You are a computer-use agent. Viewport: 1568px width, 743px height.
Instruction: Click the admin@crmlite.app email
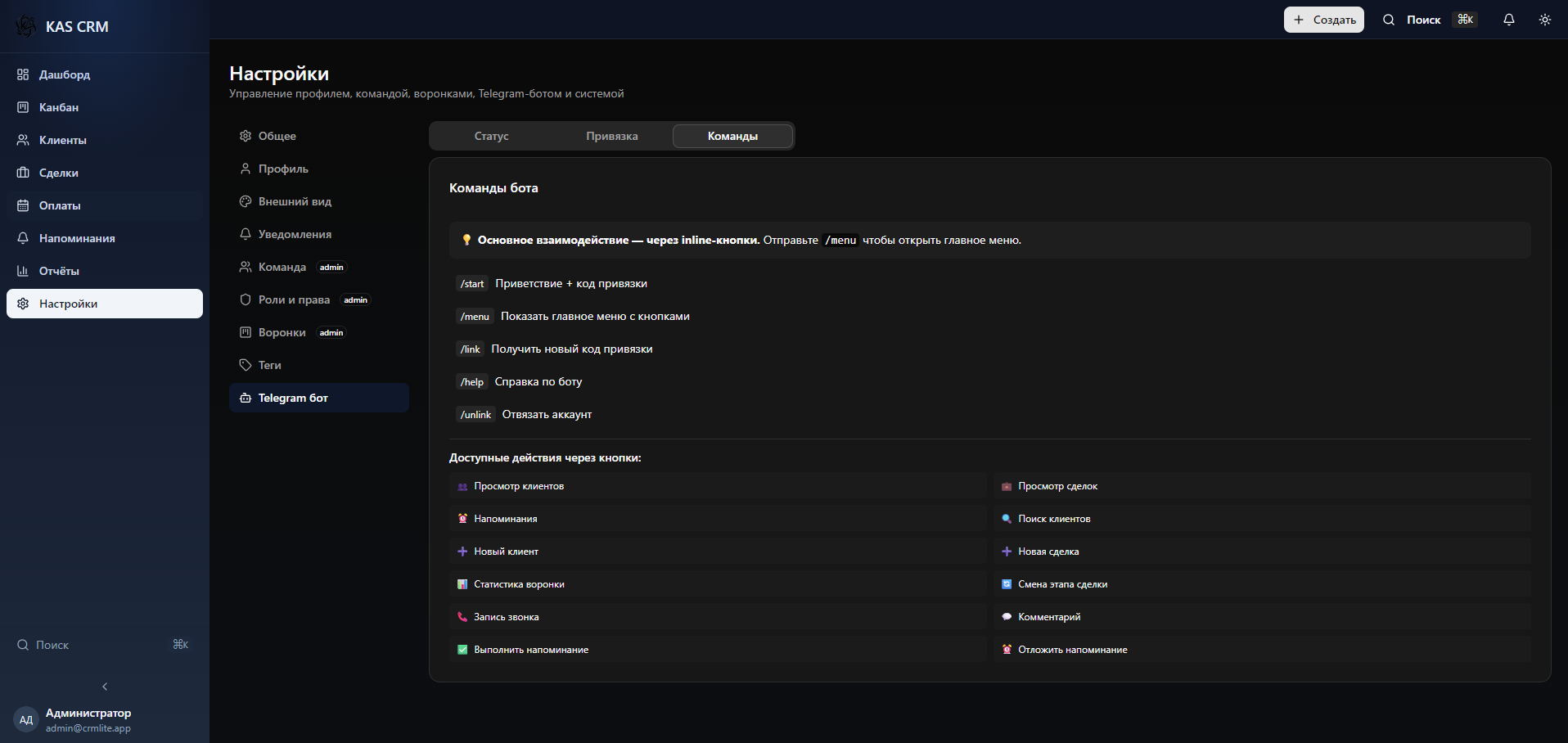point(88,728)
